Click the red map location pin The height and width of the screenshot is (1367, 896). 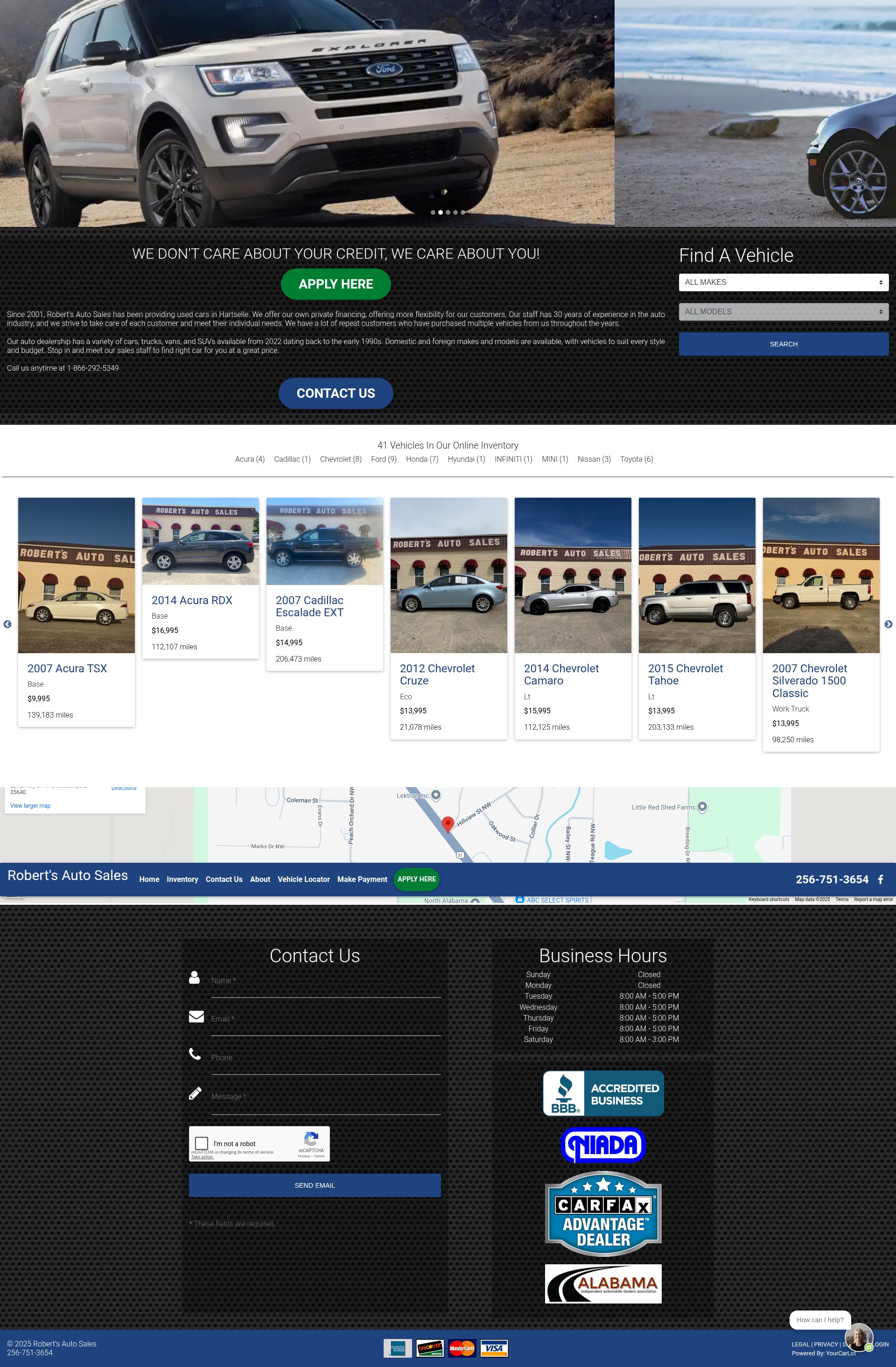click(448, 824)
